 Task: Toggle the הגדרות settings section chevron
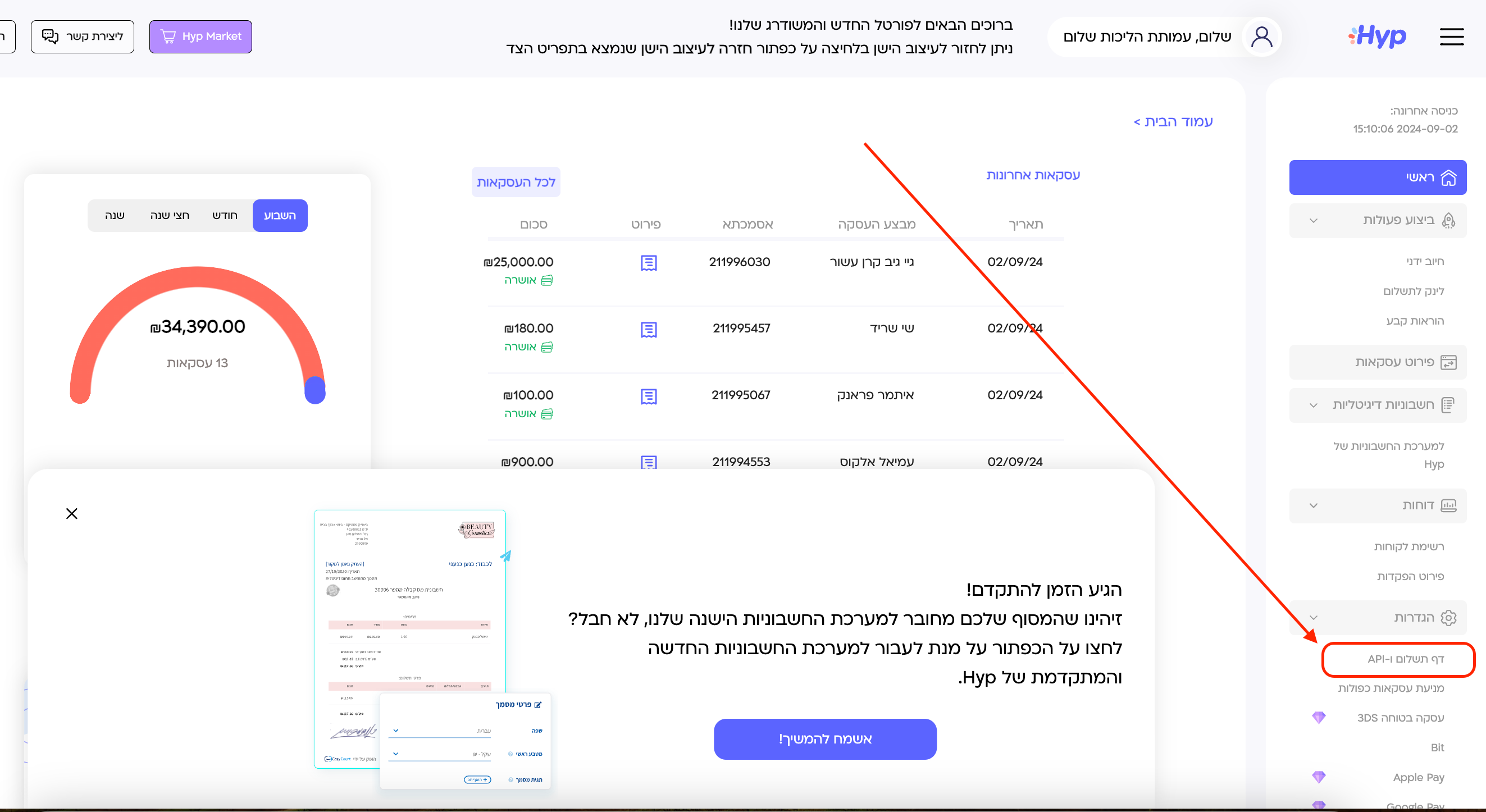[1314, 618]
